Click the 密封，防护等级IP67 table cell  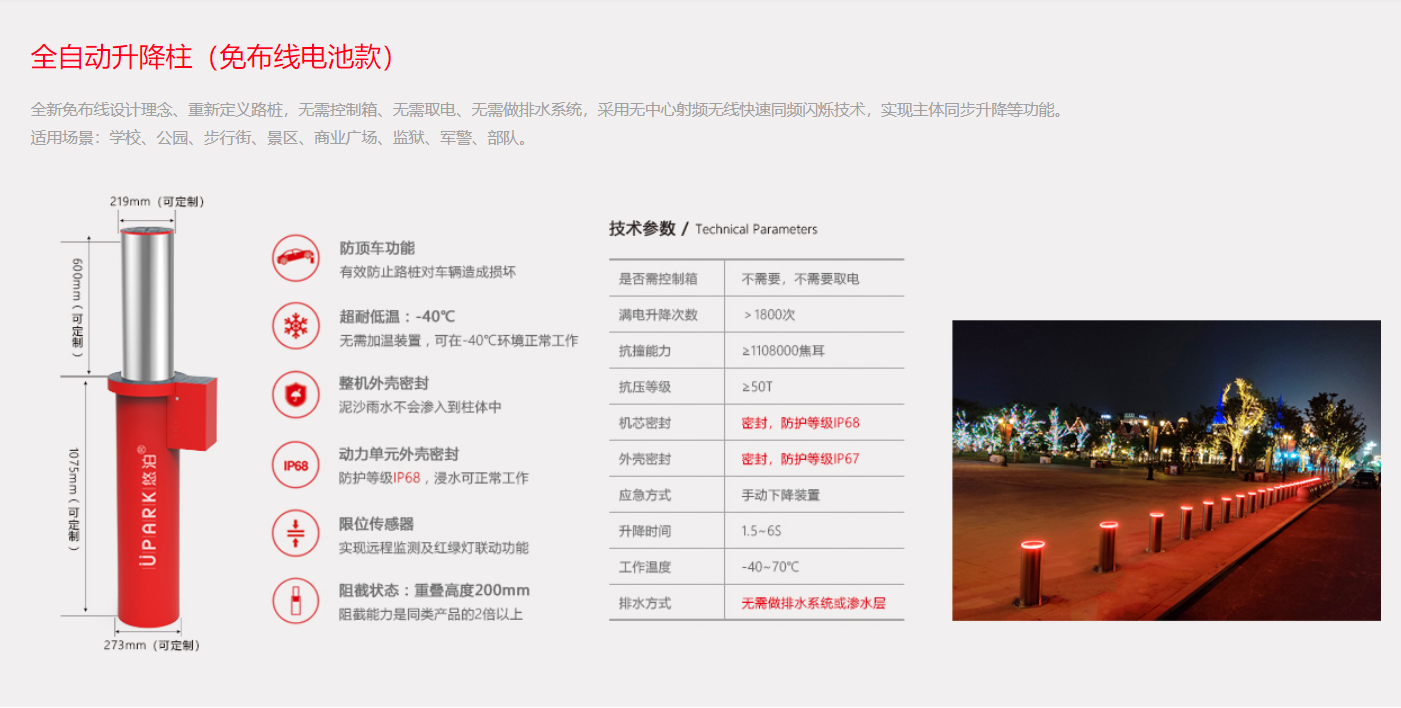(800, 459)
